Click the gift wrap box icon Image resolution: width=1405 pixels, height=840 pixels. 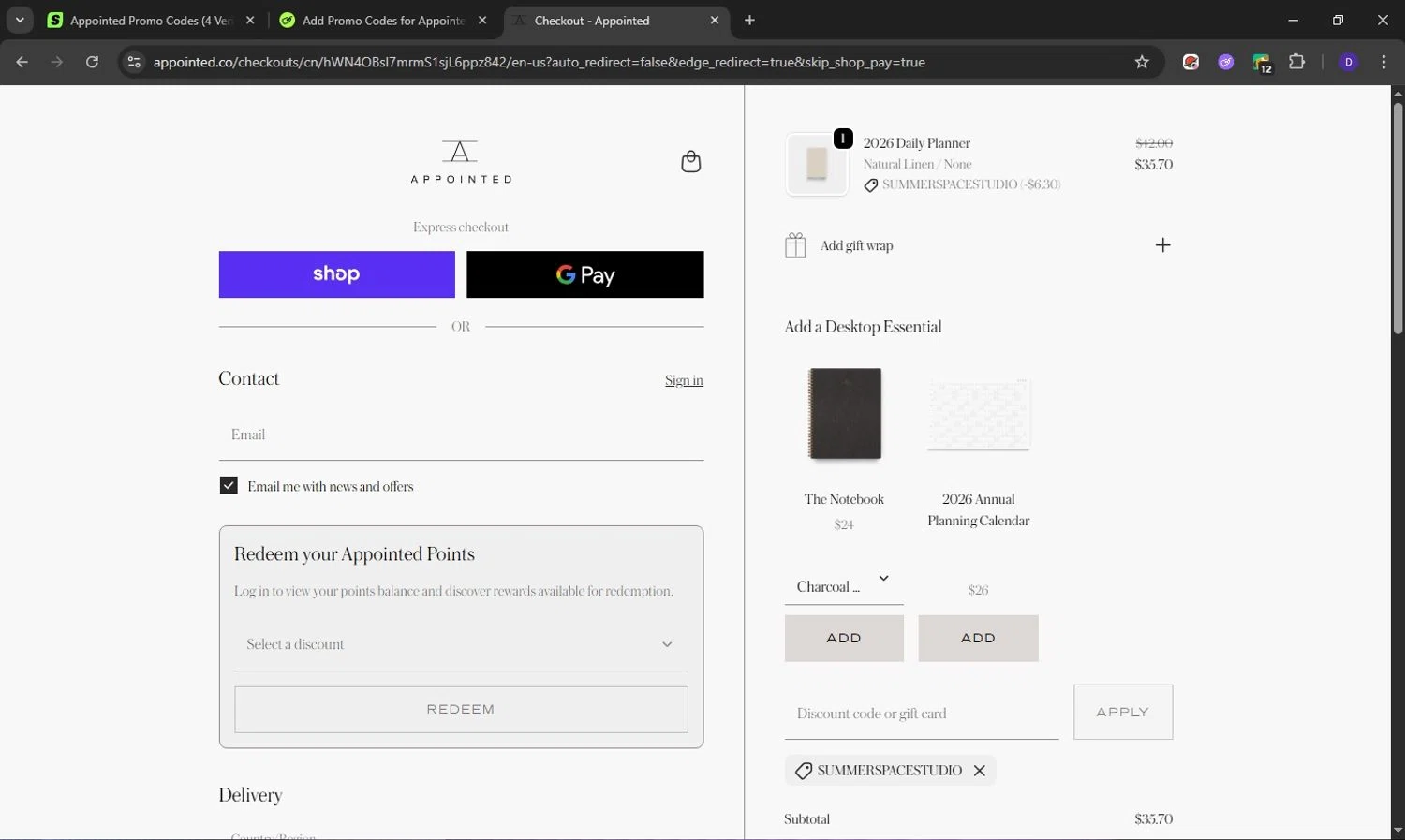point(795,245)
